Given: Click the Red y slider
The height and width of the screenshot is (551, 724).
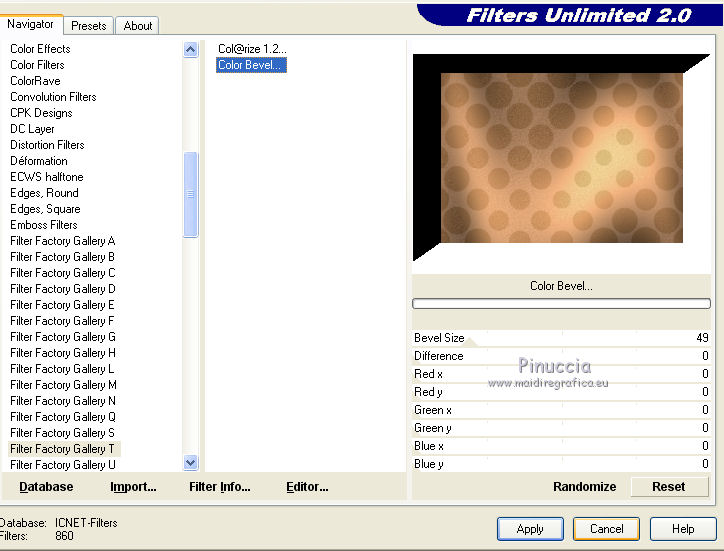Looking at the screenshot, I should pos(561,392).
